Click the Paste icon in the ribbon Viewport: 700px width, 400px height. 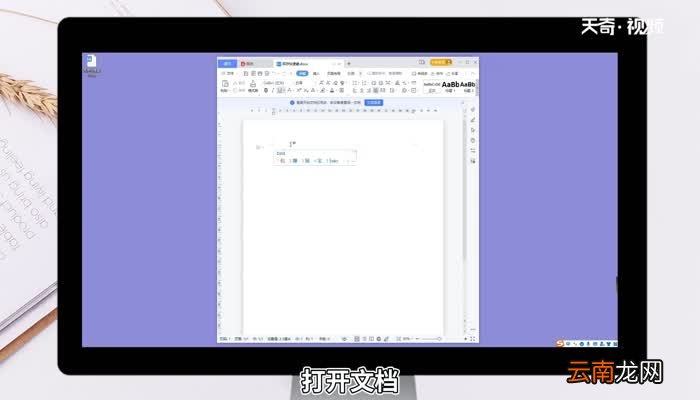point(225,83)
